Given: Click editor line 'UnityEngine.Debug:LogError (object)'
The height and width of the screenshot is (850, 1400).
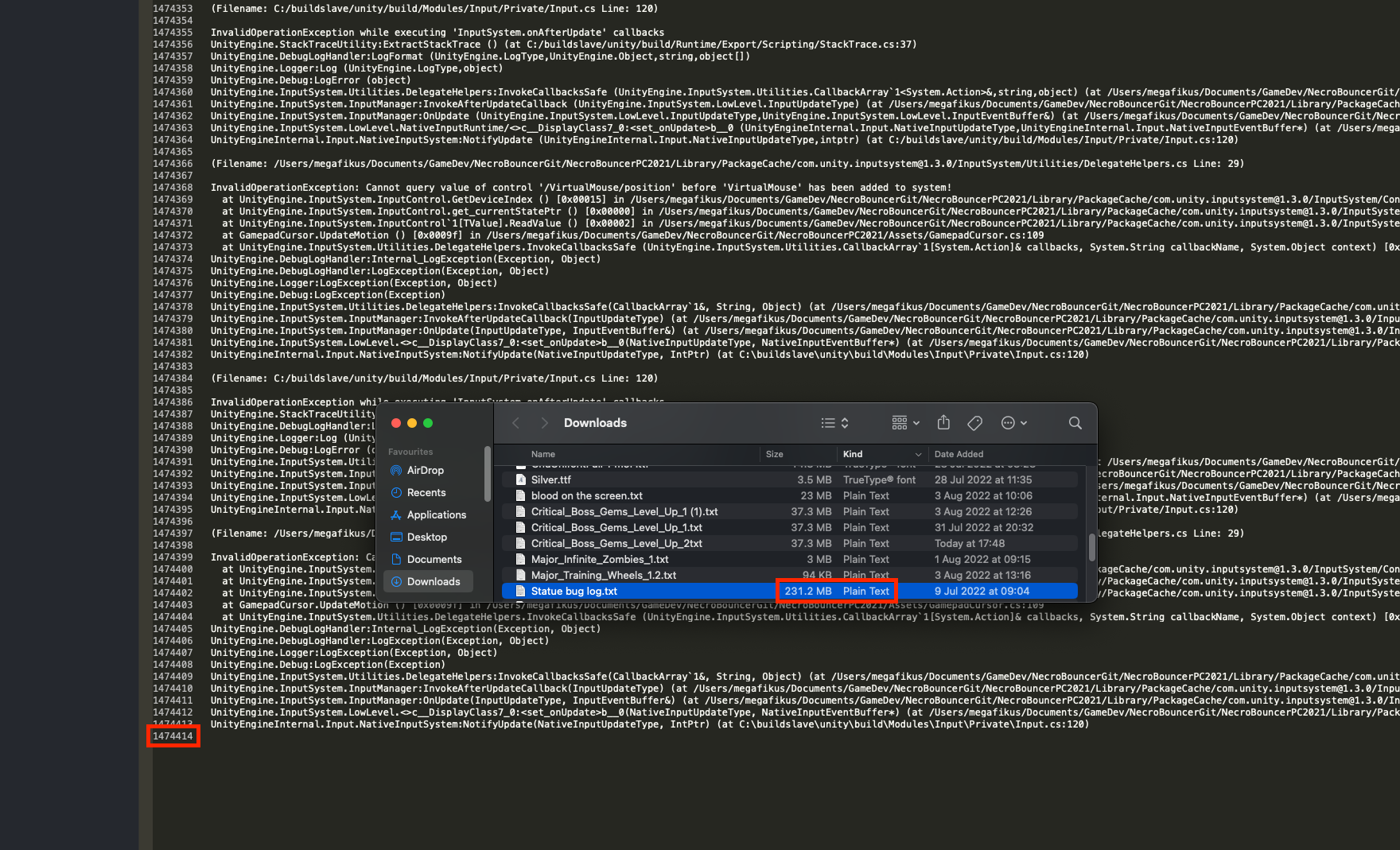Looking at the screenshot, I should coord(311,80).
